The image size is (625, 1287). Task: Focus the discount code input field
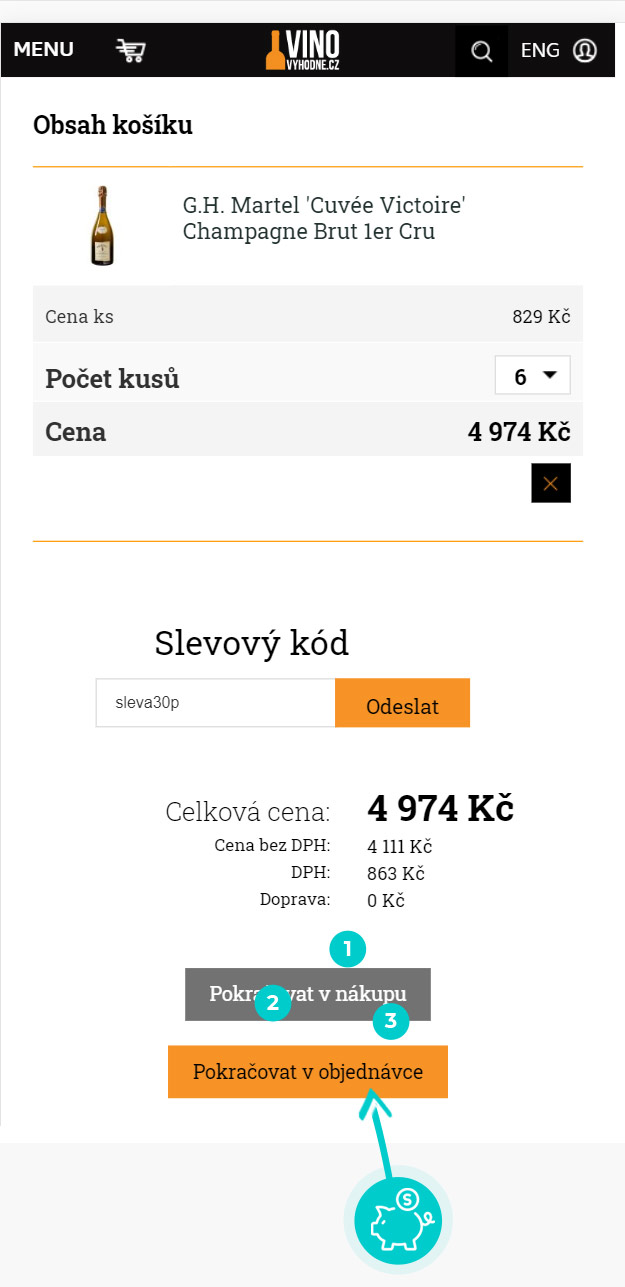(215, 703)
